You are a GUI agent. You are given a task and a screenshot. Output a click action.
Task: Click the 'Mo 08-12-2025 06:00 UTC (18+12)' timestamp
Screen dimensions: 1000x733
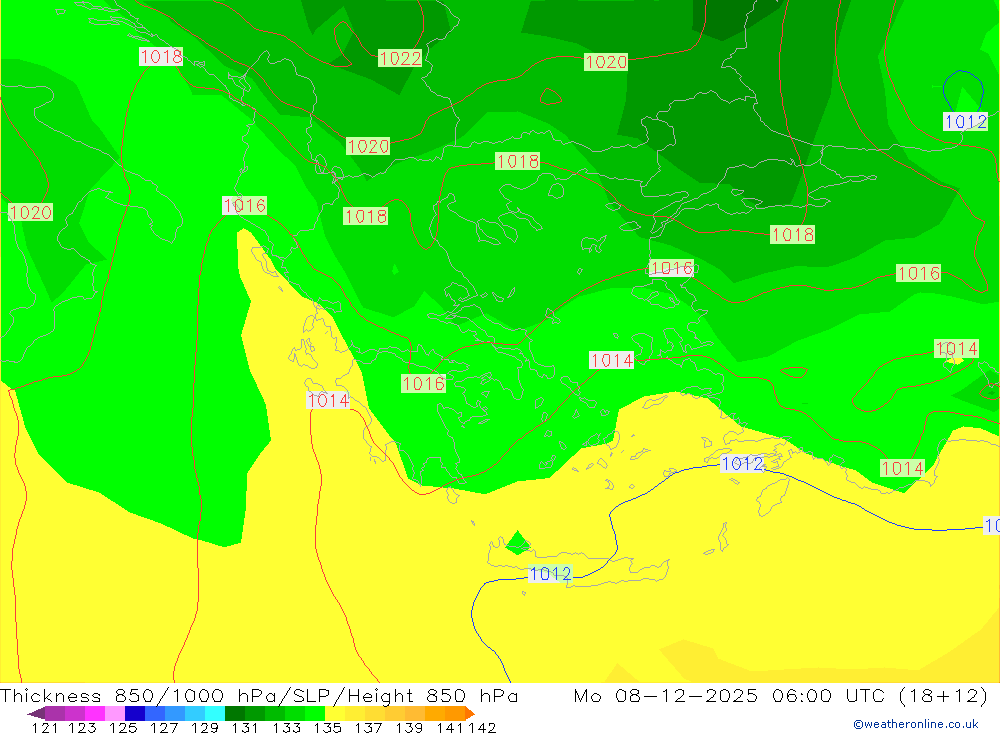[x=781, y=695]
